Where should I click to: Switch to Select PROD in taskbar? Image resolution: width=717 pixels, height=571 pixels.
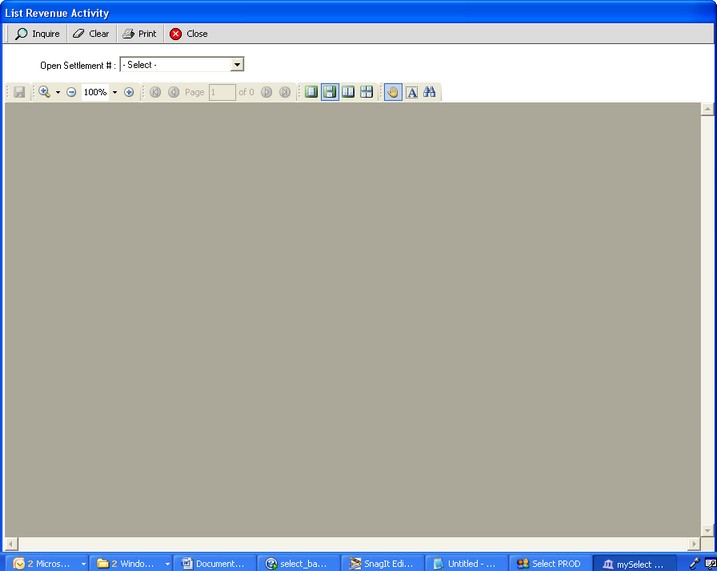click(551, 563)
